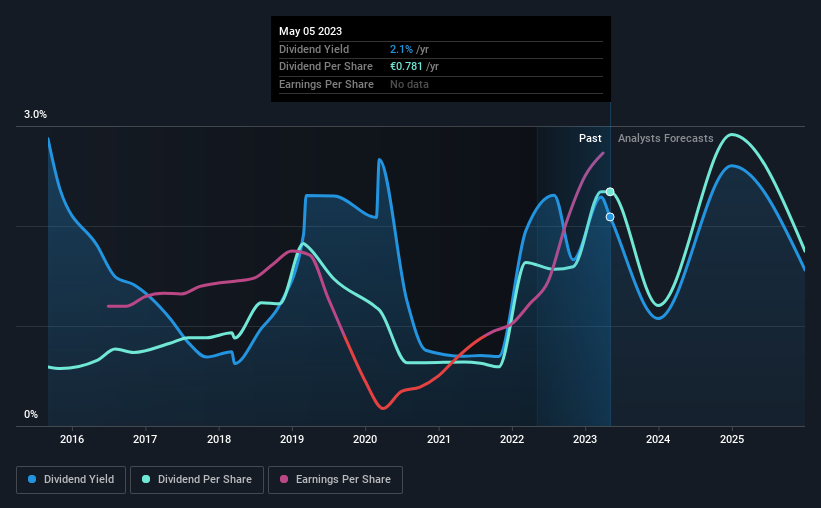Click the 3.0% y-axis label
This screenshot has width=821, height=508.
point(35,114)
